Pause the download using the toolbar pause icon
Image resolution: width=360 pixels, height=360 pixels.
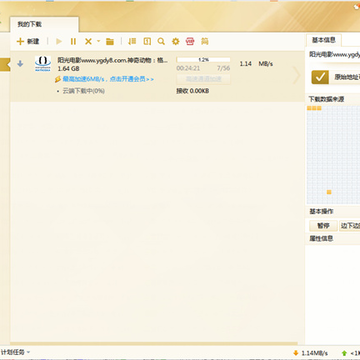[x=73, y=41]
